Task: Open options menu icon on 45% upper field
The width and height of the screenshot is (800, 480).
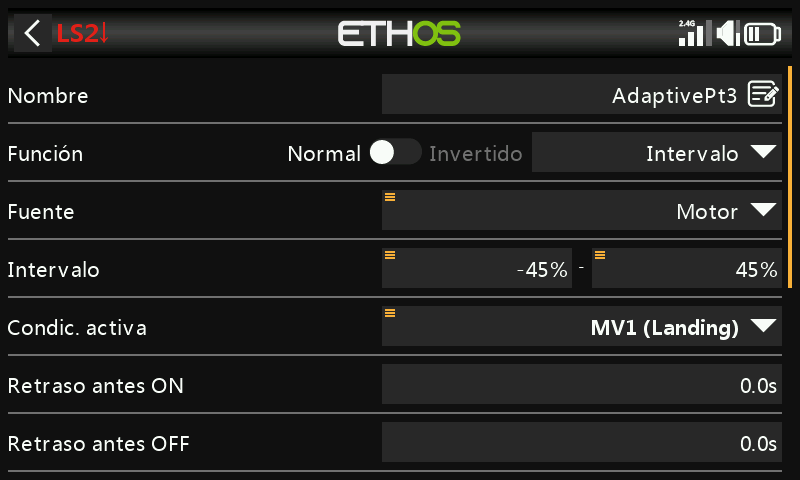Action: pyautogui.click(x=600, y=255)
